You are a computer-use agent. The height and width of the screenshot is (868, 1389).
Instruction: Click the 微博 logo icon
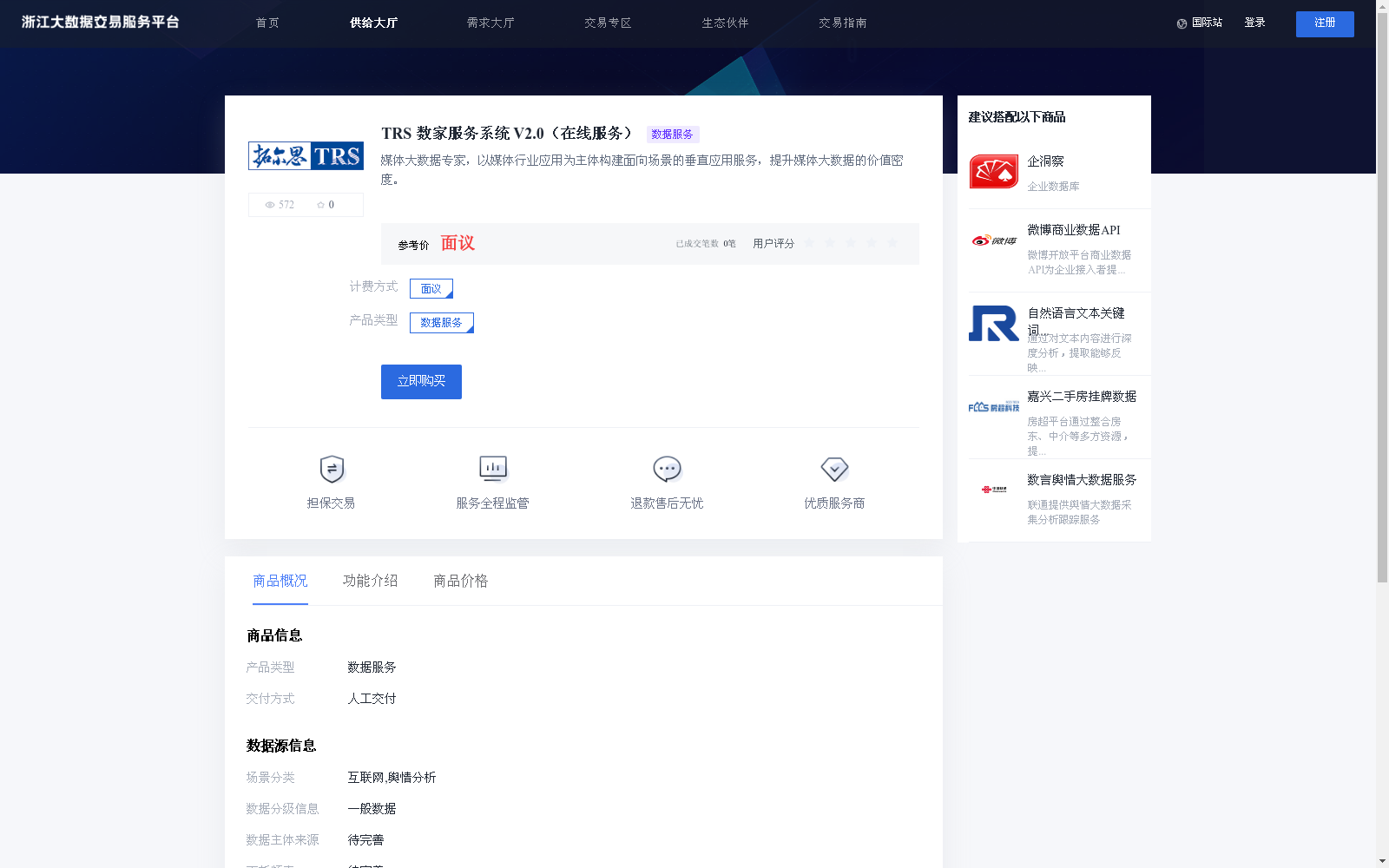point(994,240)
